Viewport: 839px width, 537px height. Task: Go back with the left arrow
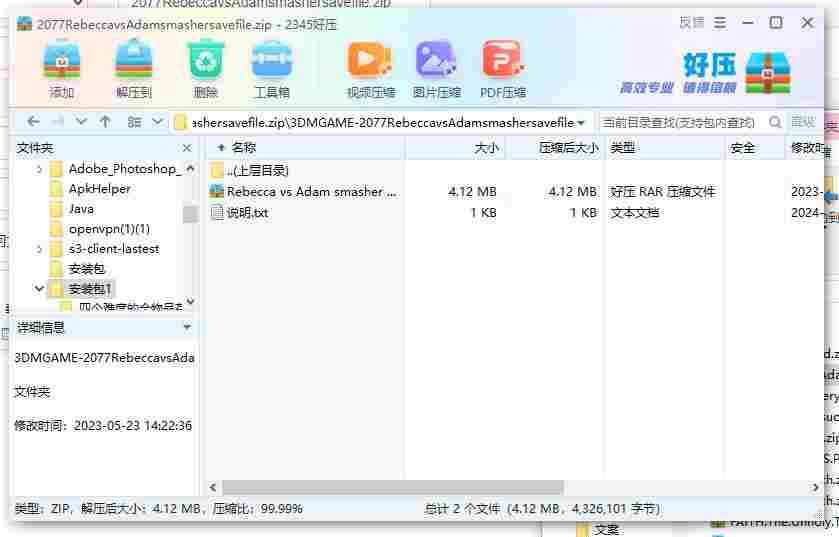pos(33,122)
